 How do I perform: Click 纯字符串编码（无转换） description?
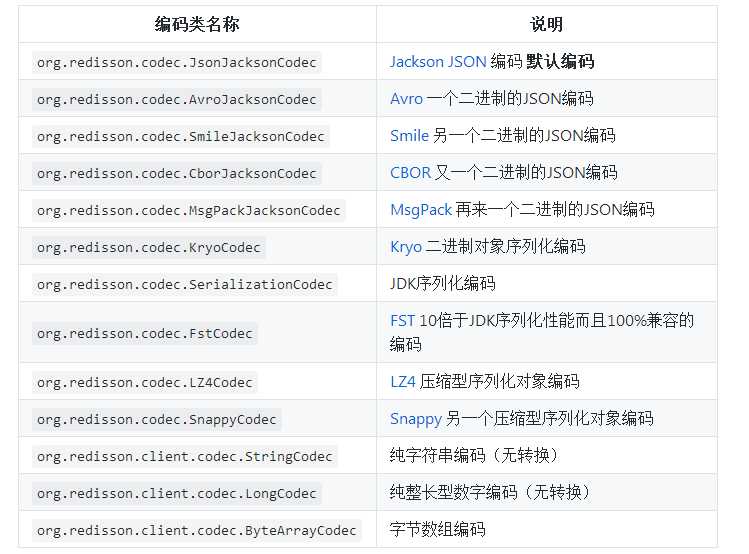(475, 455)
